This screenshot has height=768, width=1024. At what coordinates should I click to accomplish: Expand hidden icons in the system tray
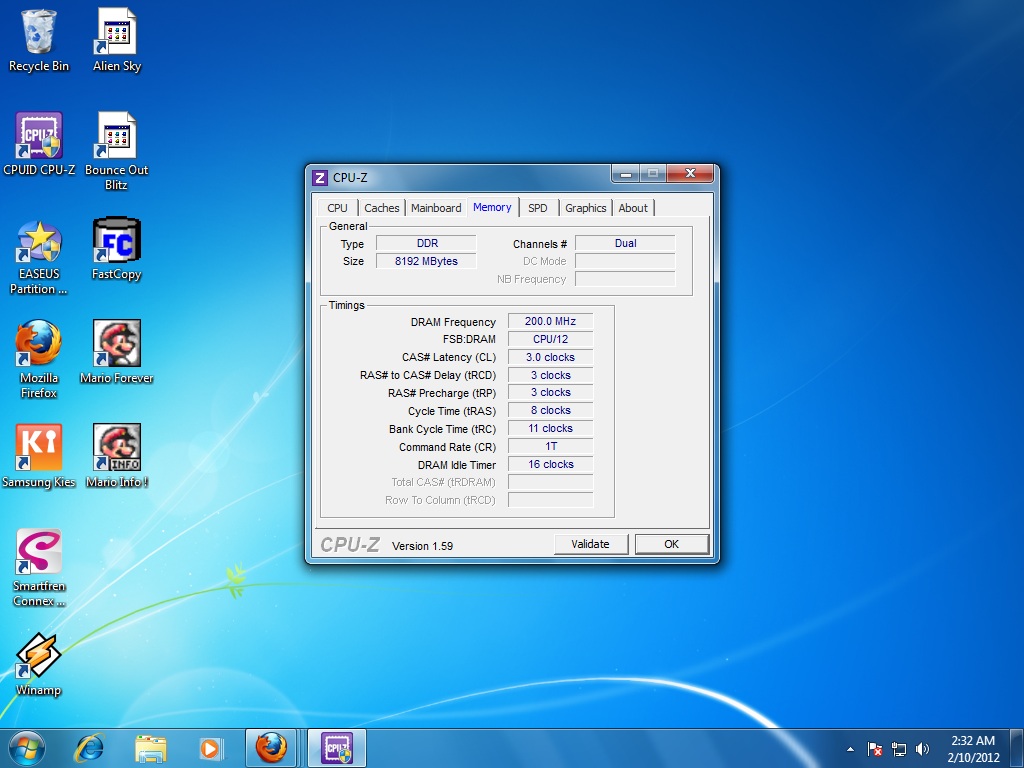click(x=849, y=748)
